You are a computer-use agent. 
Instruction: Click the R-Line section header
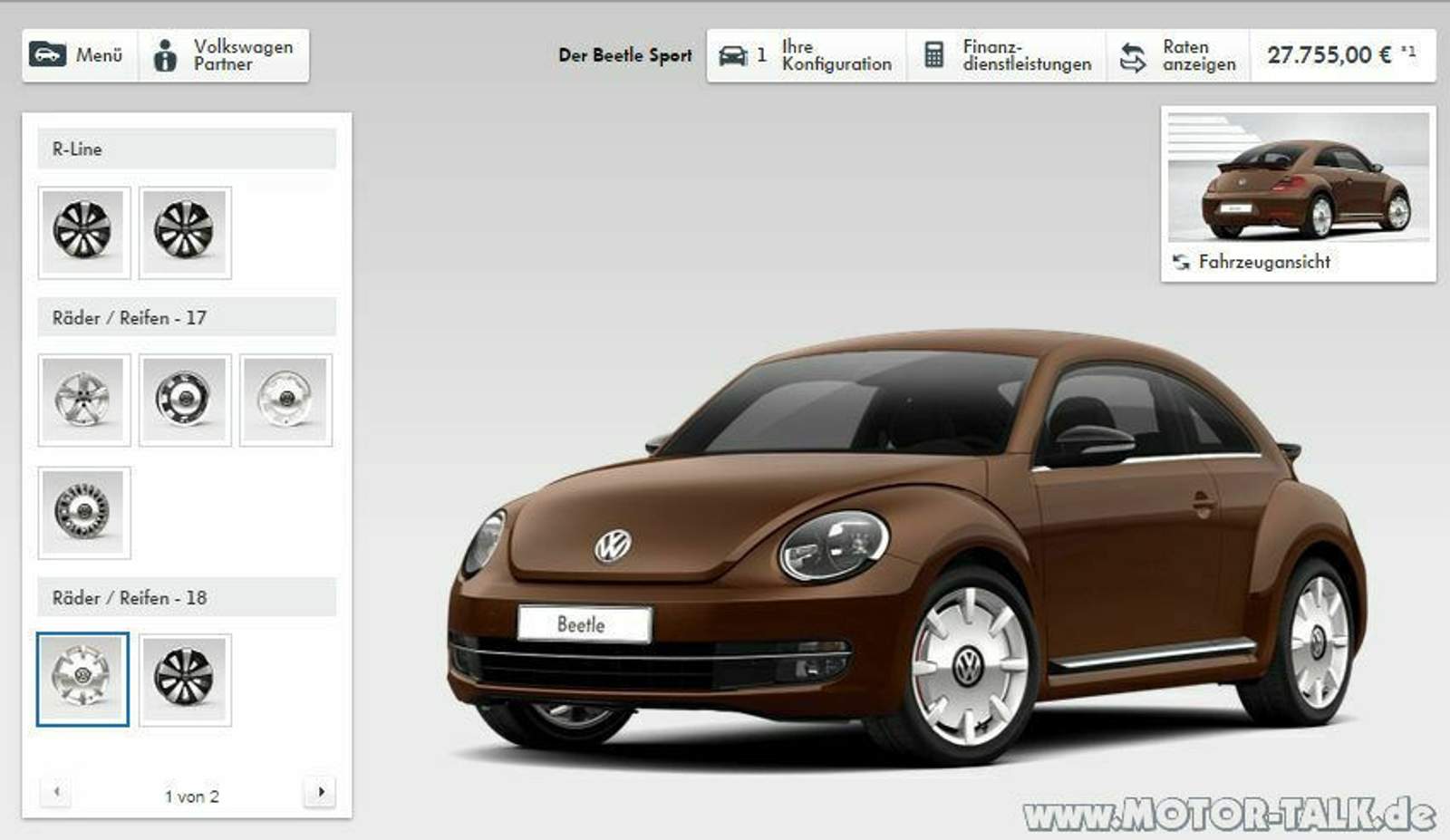pos(187,150)
